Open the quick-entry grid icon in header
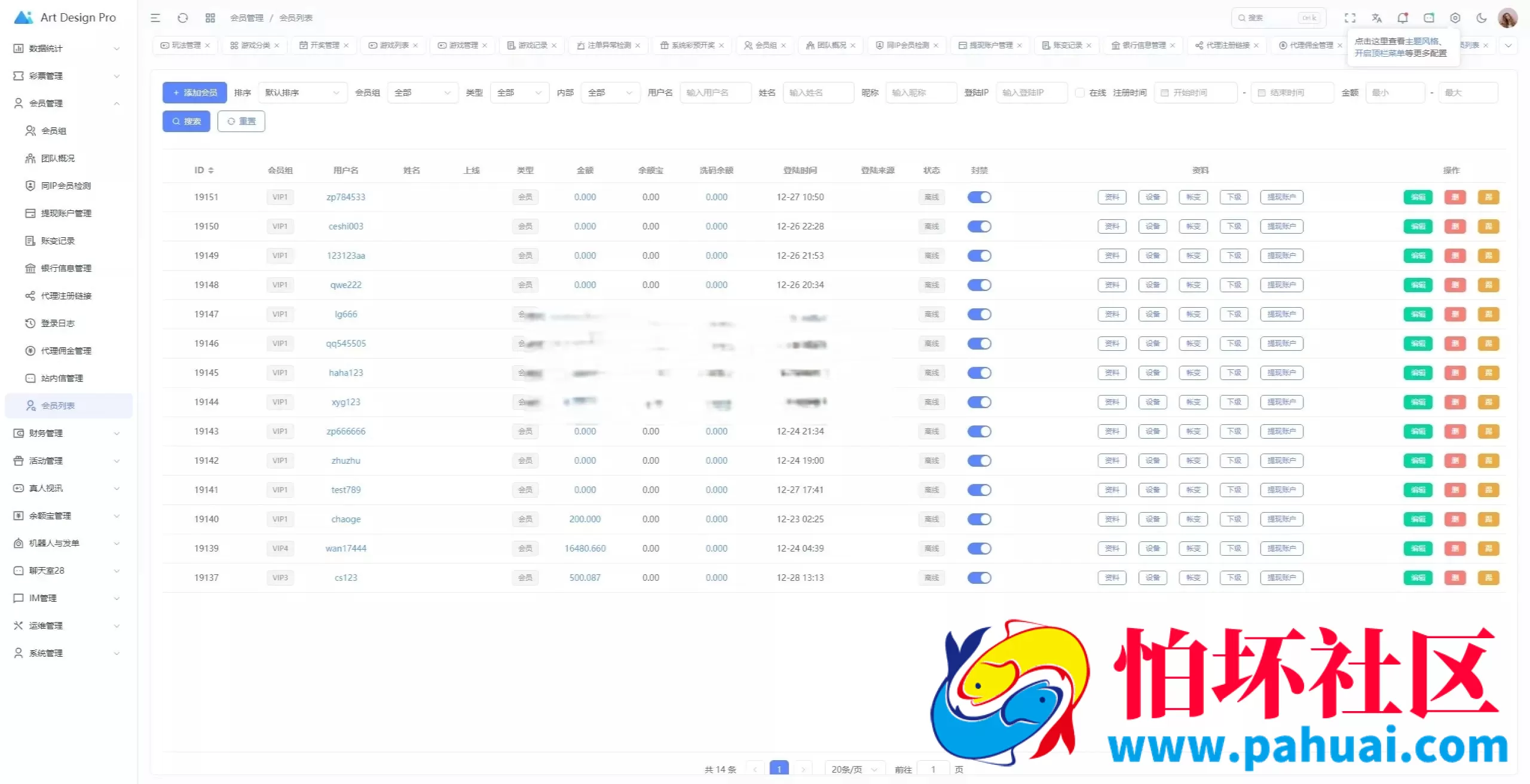The image size is (1530, 784). (210, 18)
